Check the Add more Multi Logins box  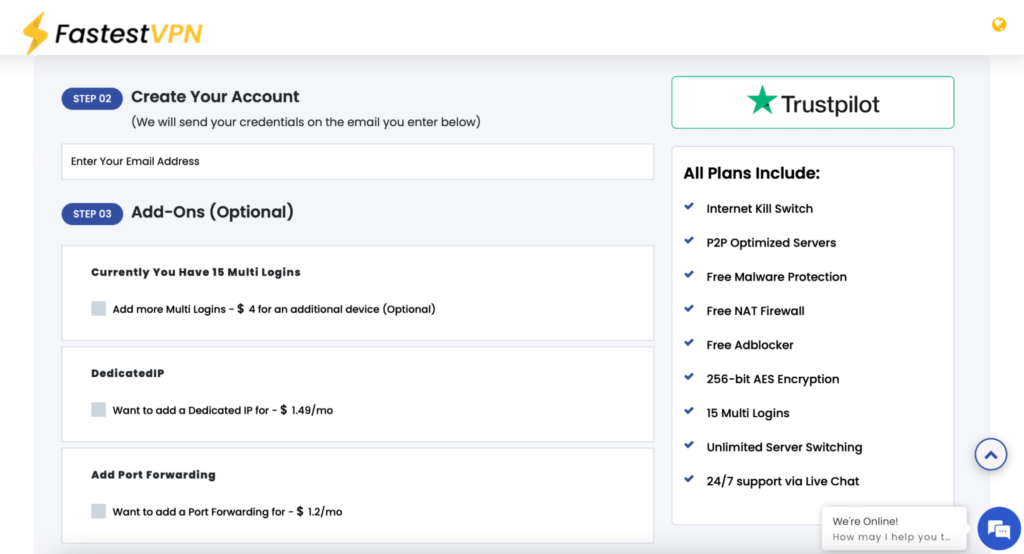99,308
